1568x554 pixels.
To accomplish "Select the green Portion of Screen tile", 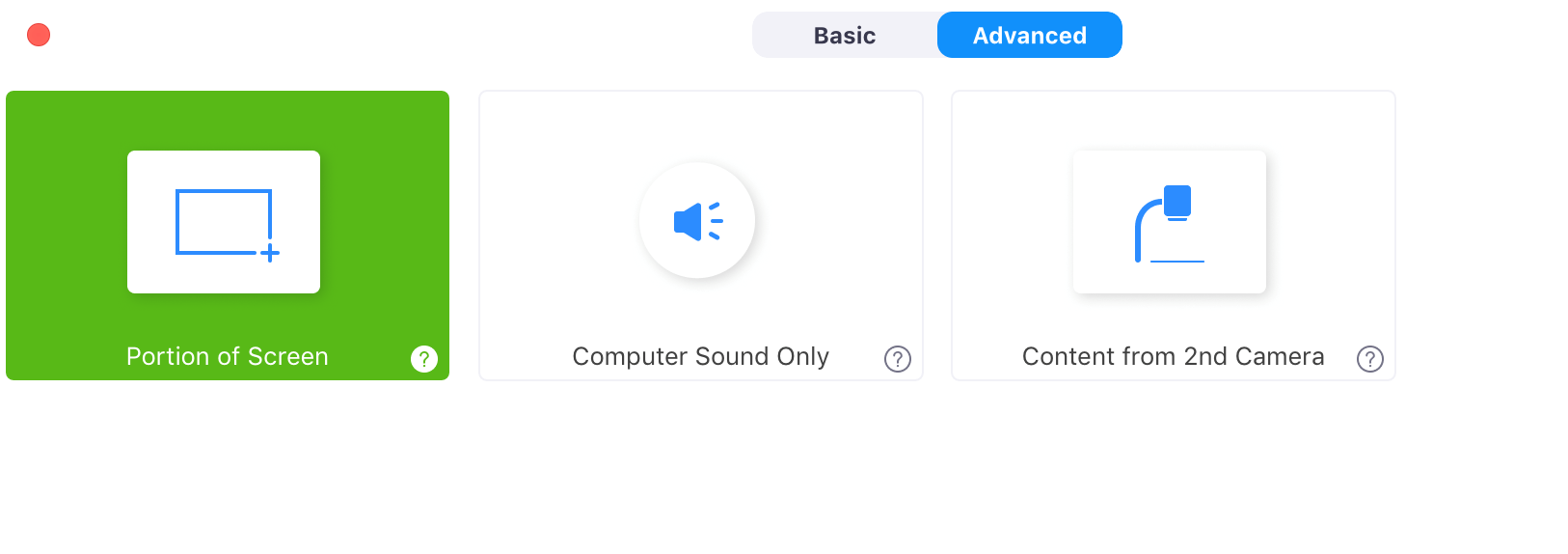I will (x=228, y=235).
